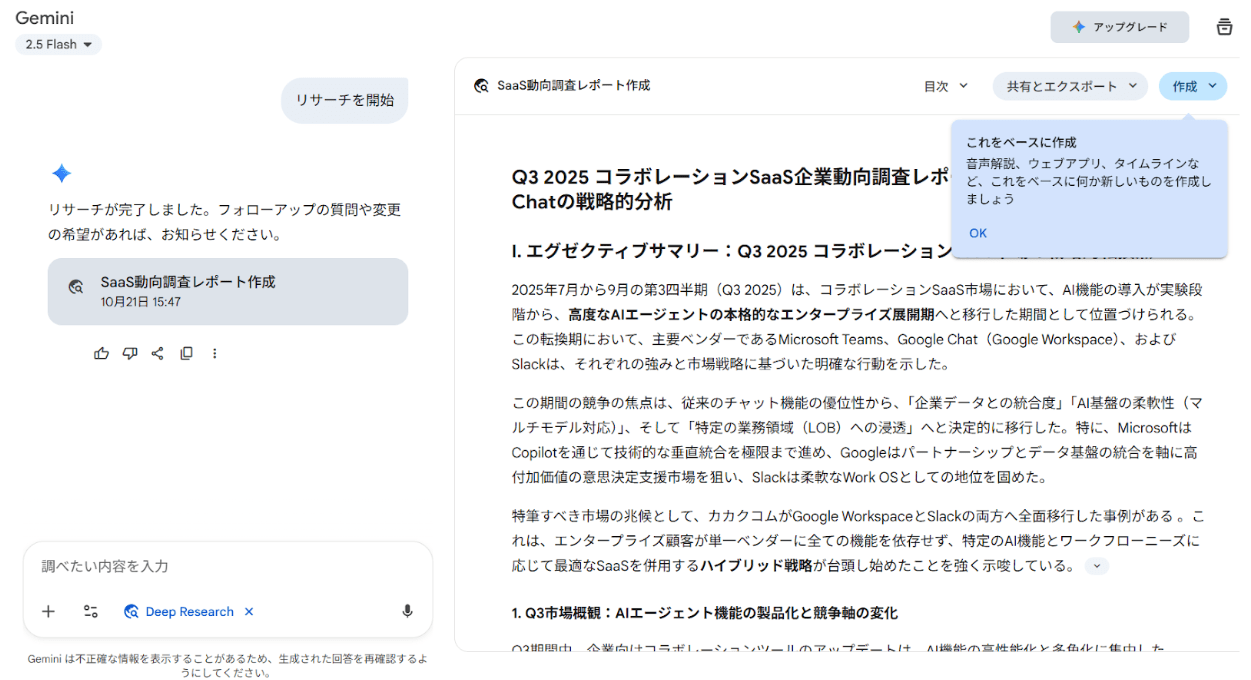The image size is (1251, 680).
Task: Click the Q3 2025 コラボレーションSaaS report heading
Action: pyautogui.click(x=730, y=189)
